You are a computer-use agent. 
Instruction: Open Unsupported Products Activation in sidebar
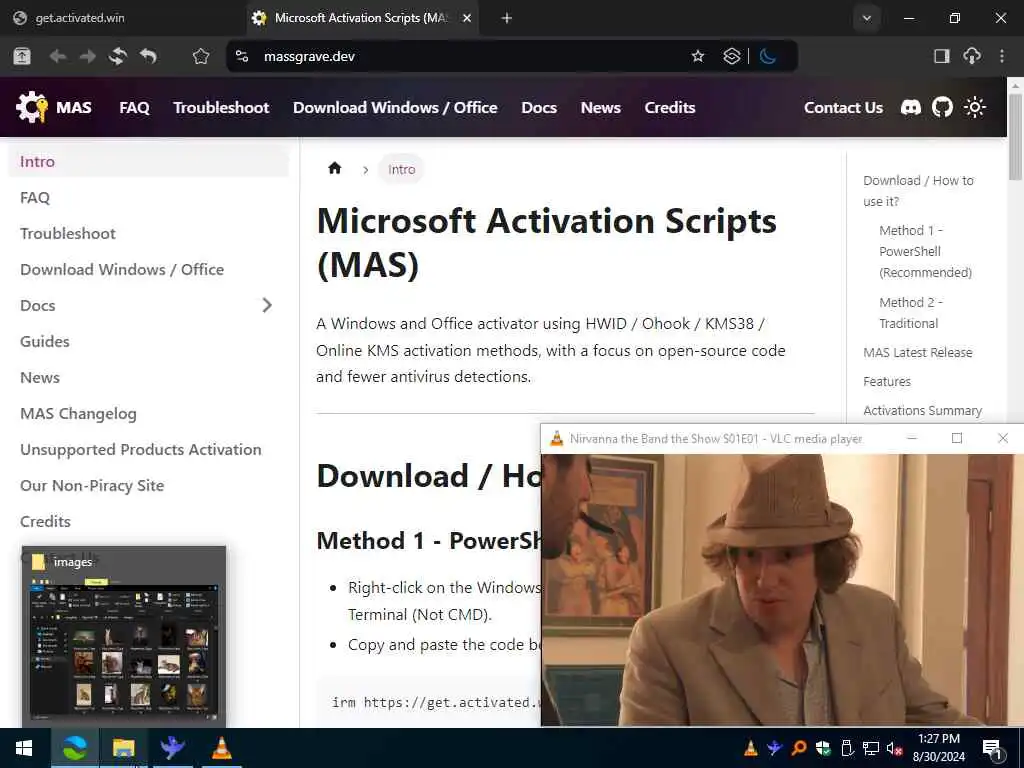(148, 449)
